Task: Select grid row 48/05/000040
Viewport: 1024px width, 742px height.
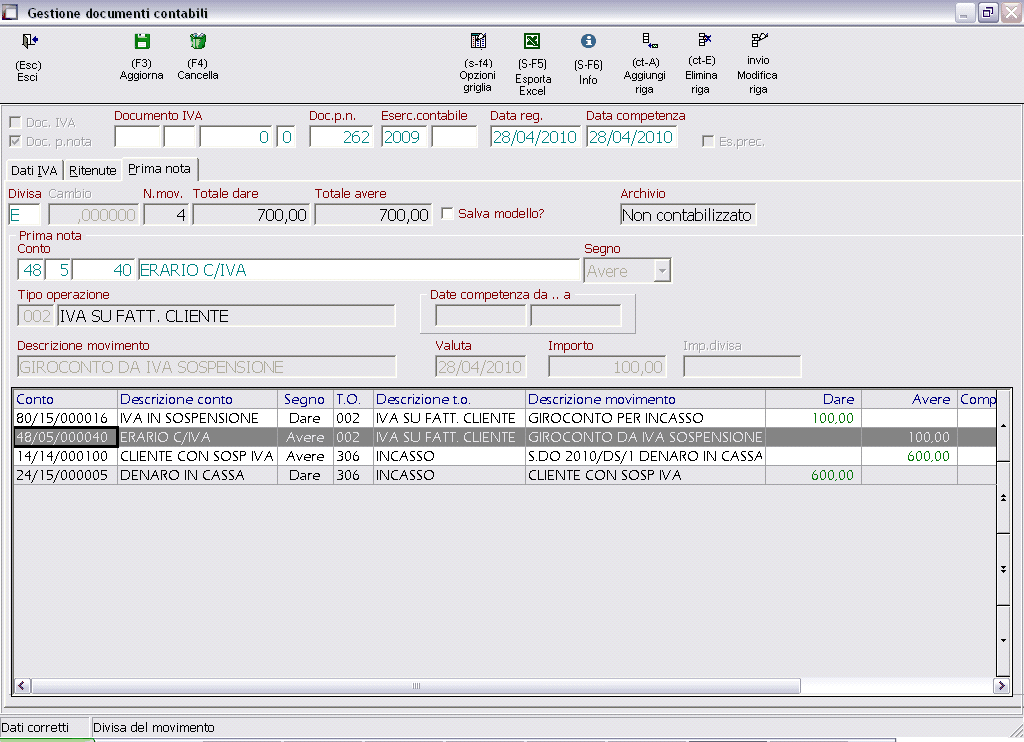Action: (504, 437)
